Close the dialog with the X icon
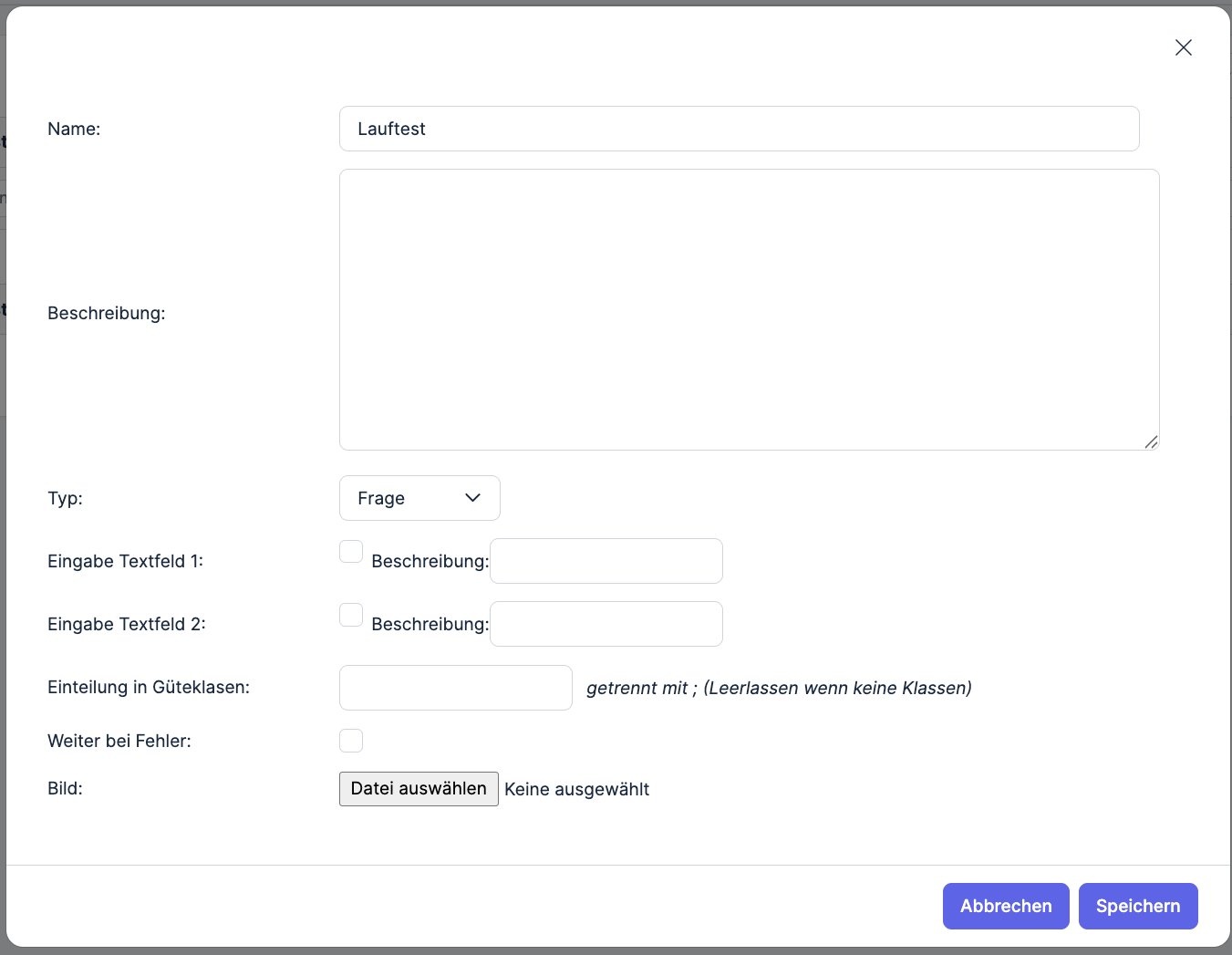 pyautogui.click(x=1183, y=47)
